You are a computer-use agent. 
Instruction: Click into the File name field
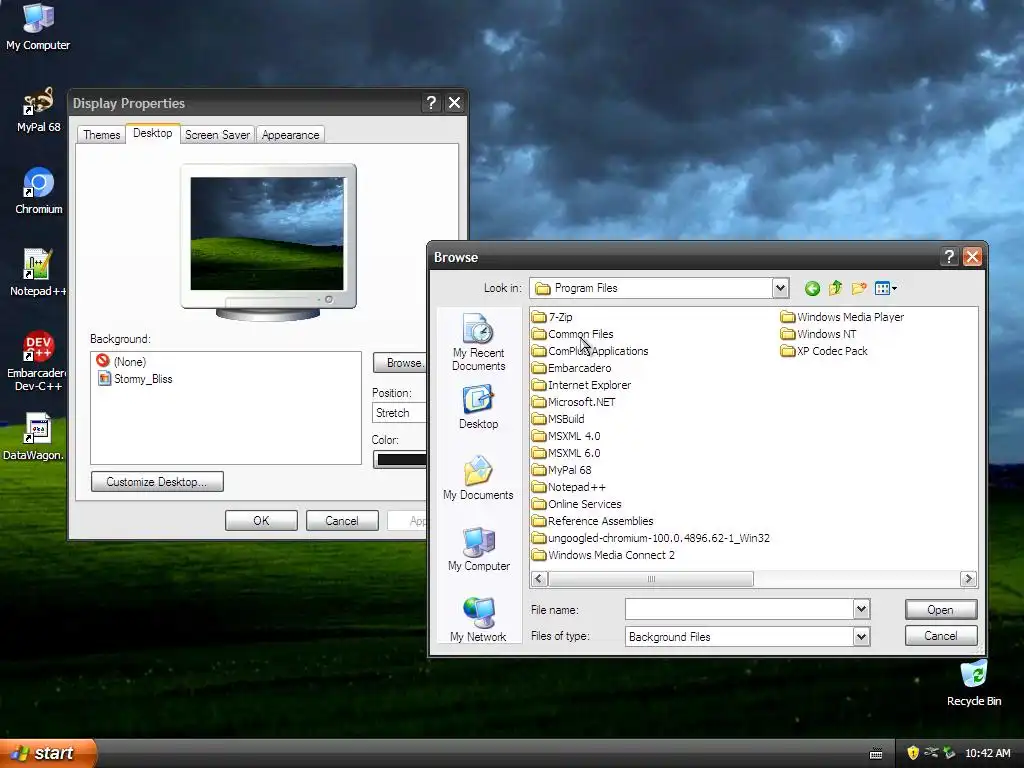(739, 609)
